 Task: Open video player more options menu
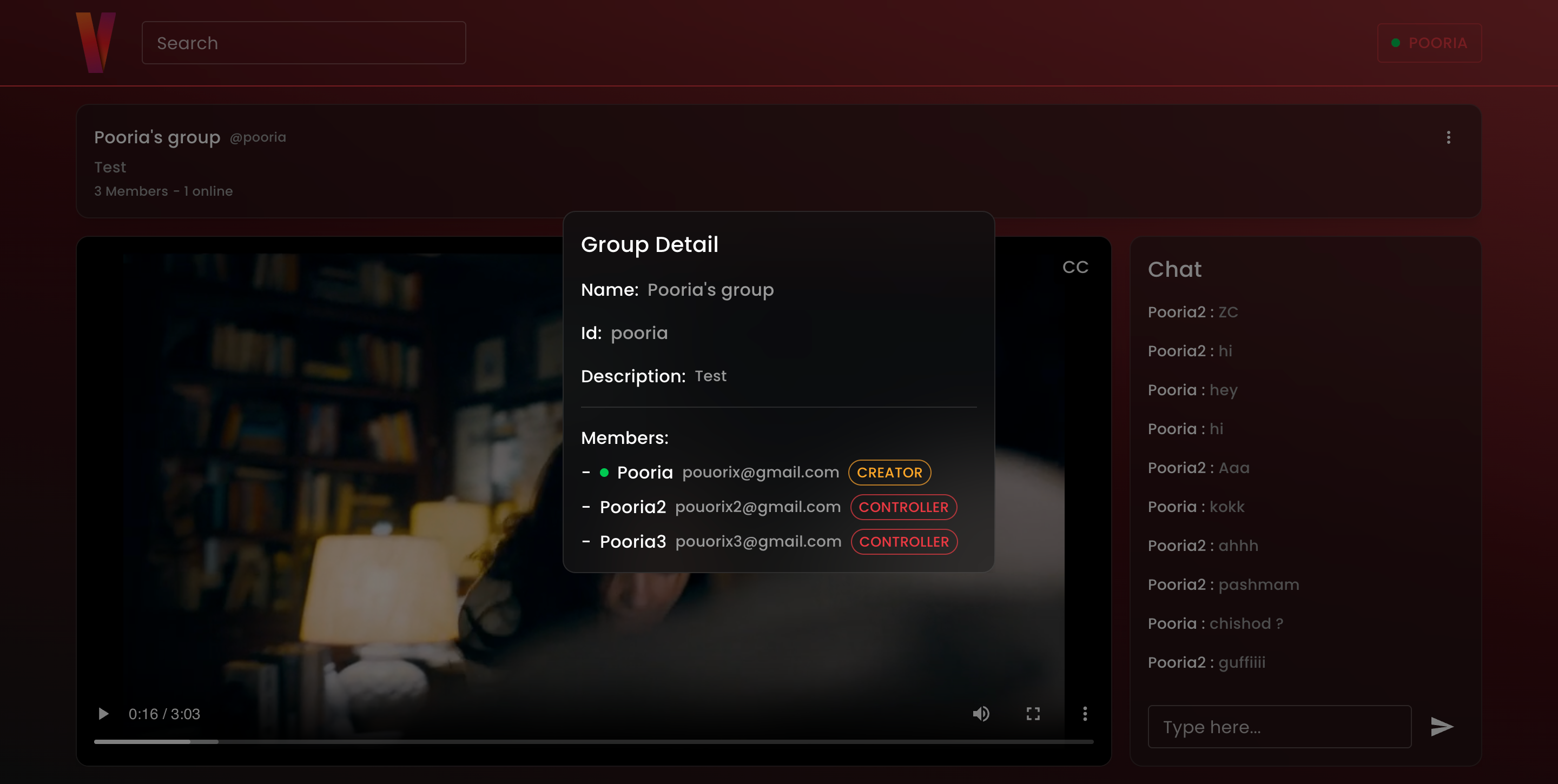click(x=1085, y=714)
